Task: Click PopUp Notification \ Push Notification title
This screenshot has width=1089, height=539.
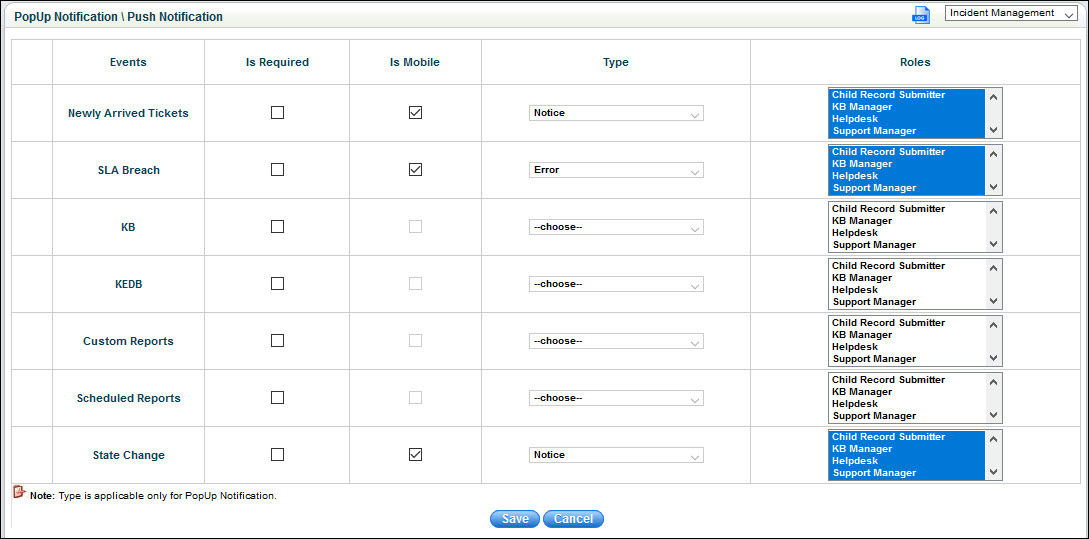Action: 118,16
